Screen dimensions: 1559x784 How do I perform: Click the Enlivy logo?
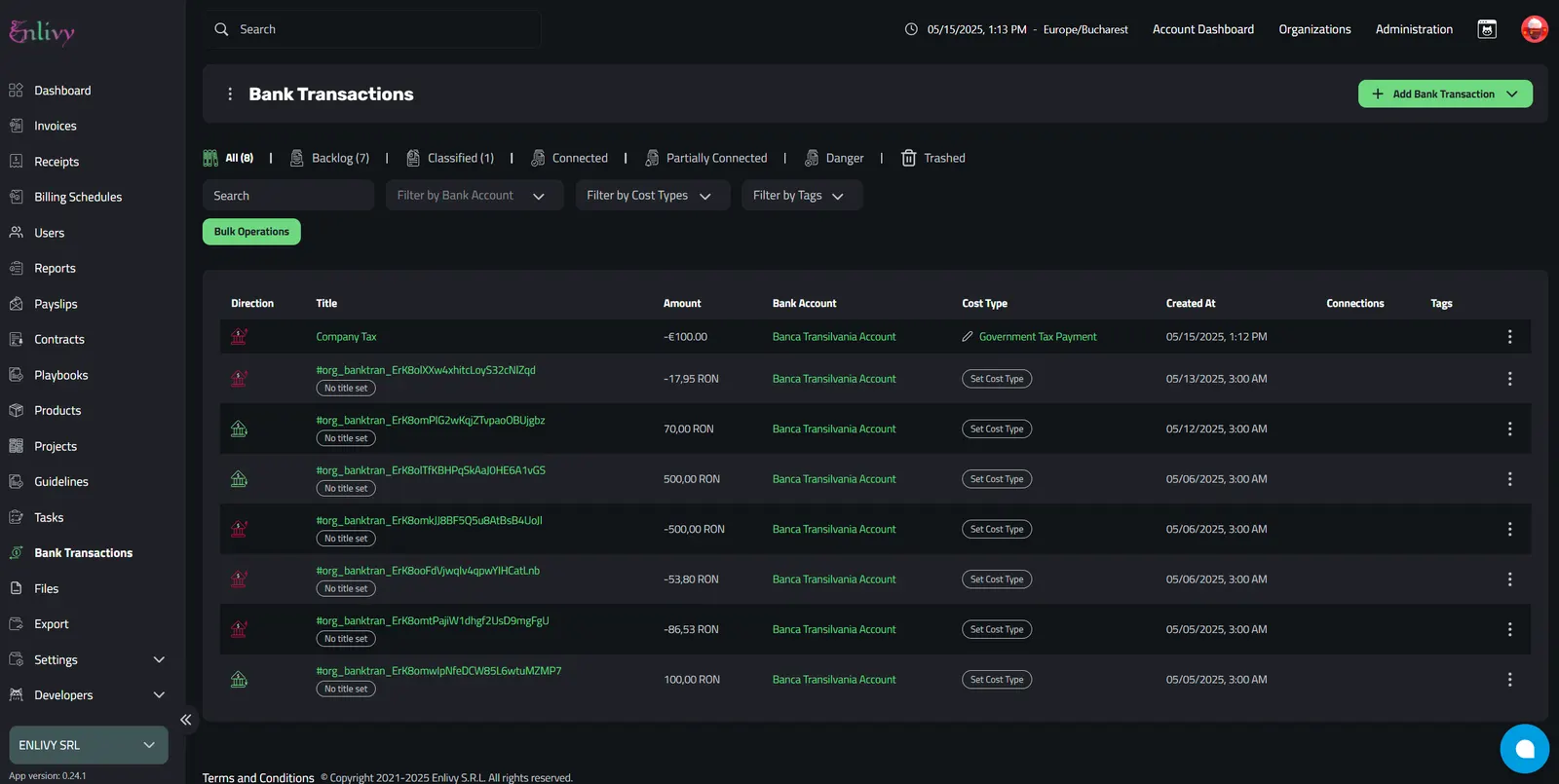[42, 31]
